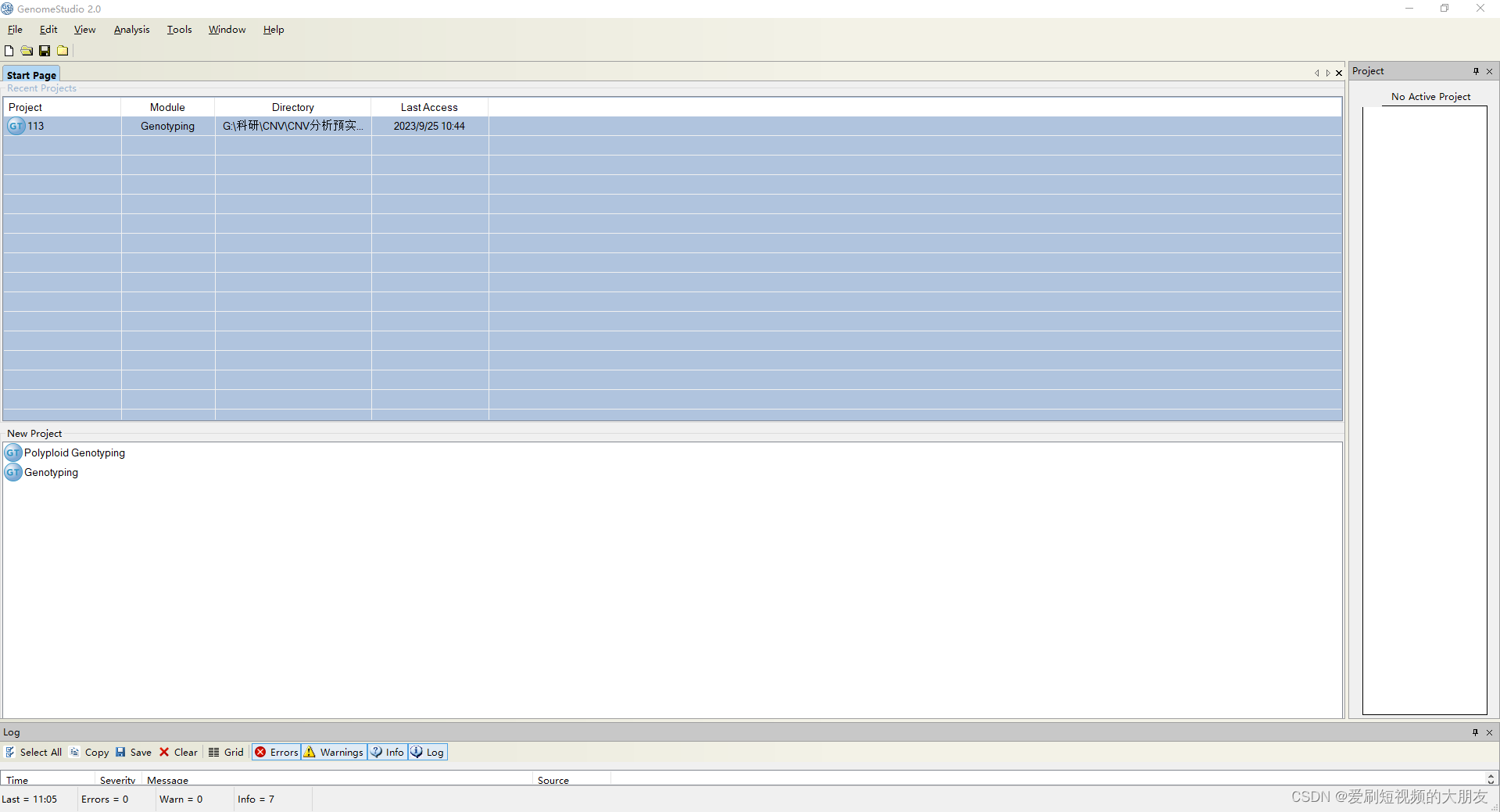The image size is (1500, 812).
Task: Start a new Genotyping project
Action: point(50,472)
